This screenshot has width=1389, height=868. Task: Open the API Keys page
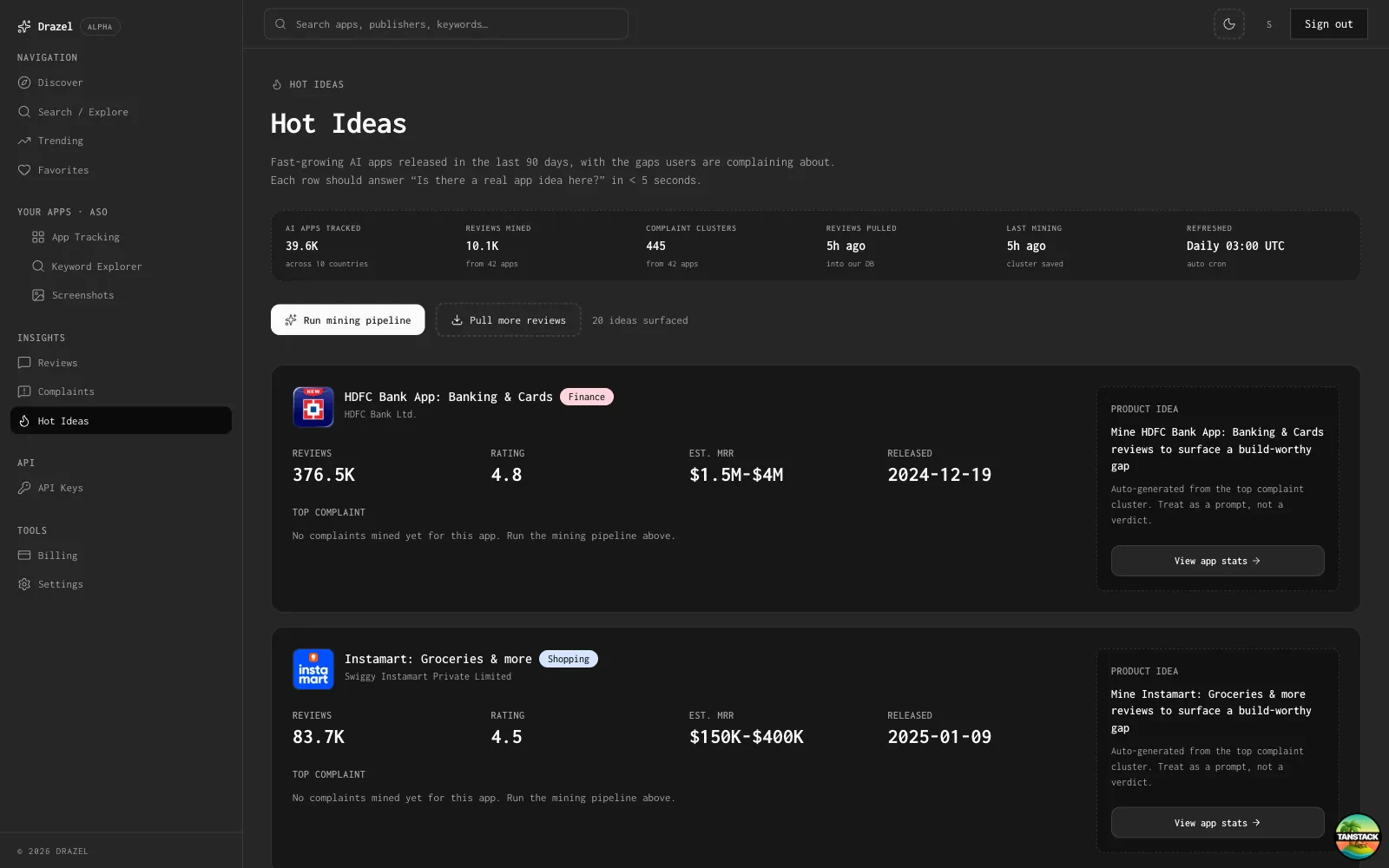(121, 488)
